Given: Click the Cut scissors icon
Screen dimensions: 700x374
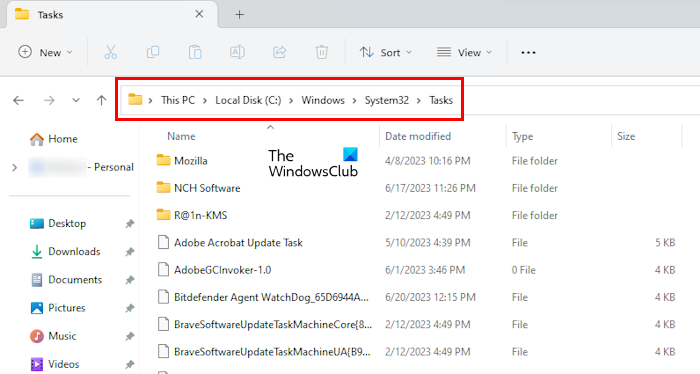Looking at the screenshot, I should point(111,52).
